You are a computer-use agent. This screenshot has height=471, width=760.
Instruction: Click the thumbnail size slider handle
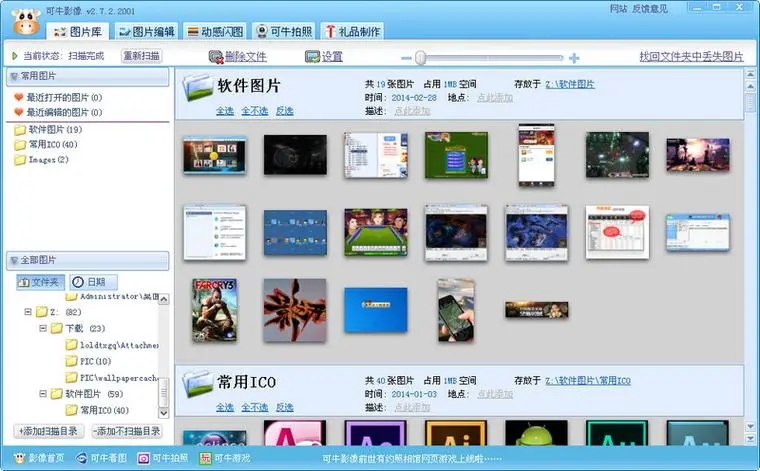[x=420, y=57]
